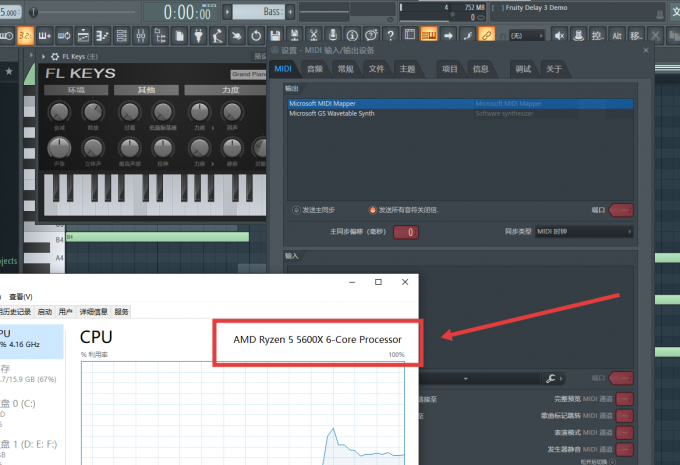Click the wrench icon in MIDI input section
This screenshot has width=680, height=465.
tap(551, 379)
